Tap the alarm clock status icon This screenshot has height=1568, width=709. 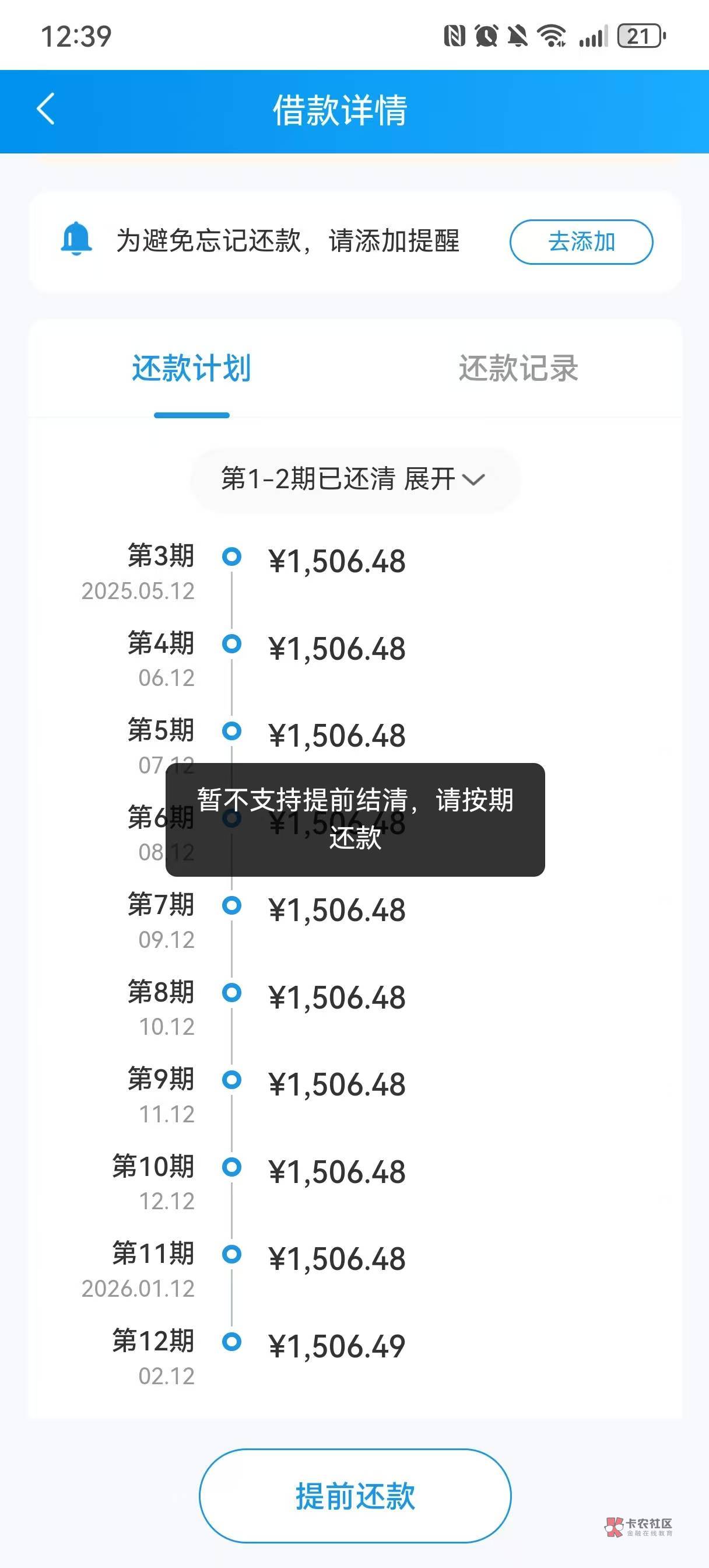point(486,36)
